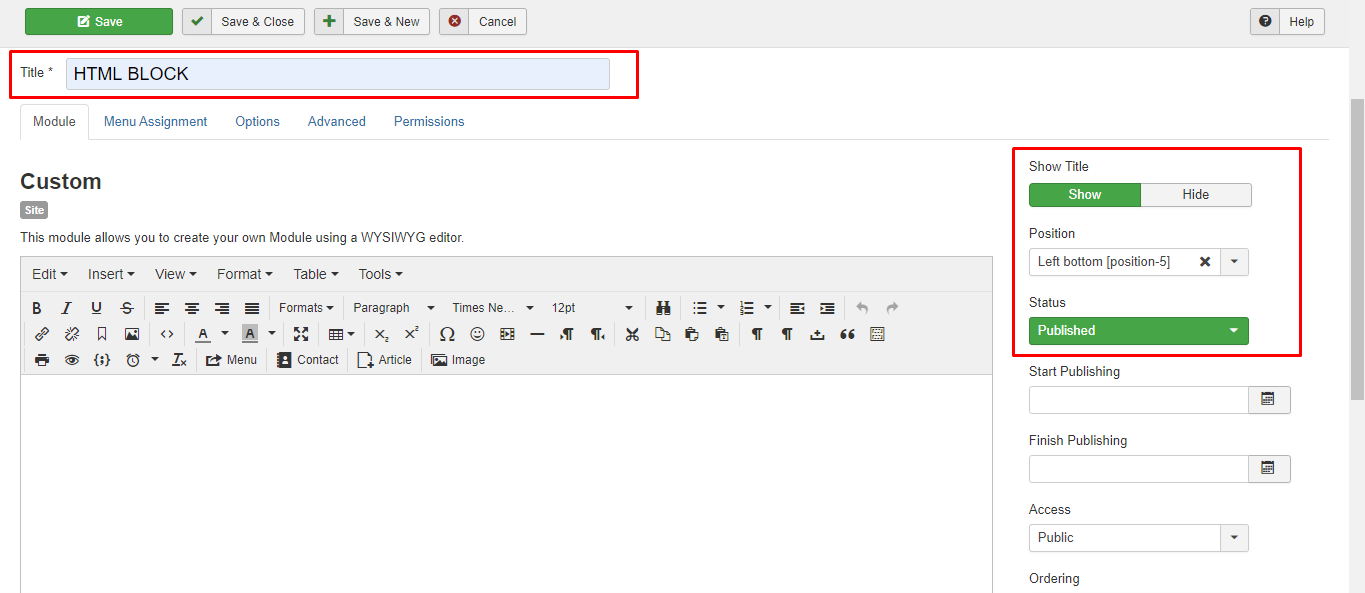Clear formatting with the remove format tool
The image size is (1365, 593).
click(x=178, y=359)
